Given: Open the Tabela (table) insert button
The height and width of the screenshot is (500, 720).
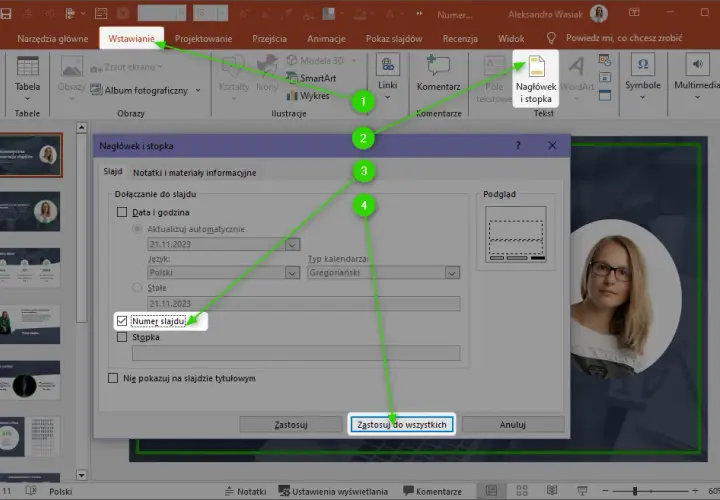Looking at the screenshot, I should pyautogui.click(x=28, y=79).
